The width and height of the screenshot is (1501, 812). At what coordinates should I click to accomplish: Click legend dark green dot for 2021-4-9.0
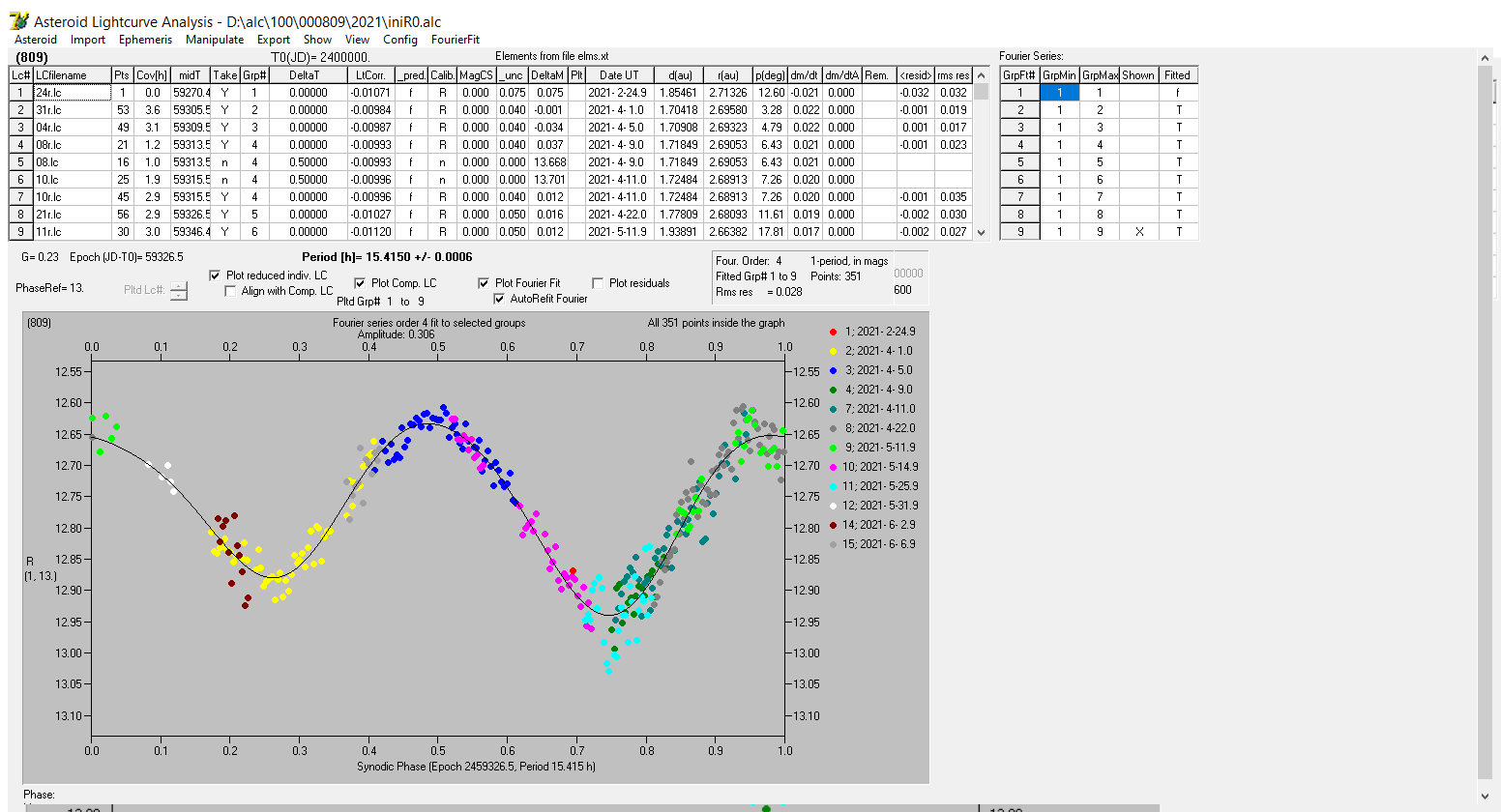point(833,390)
